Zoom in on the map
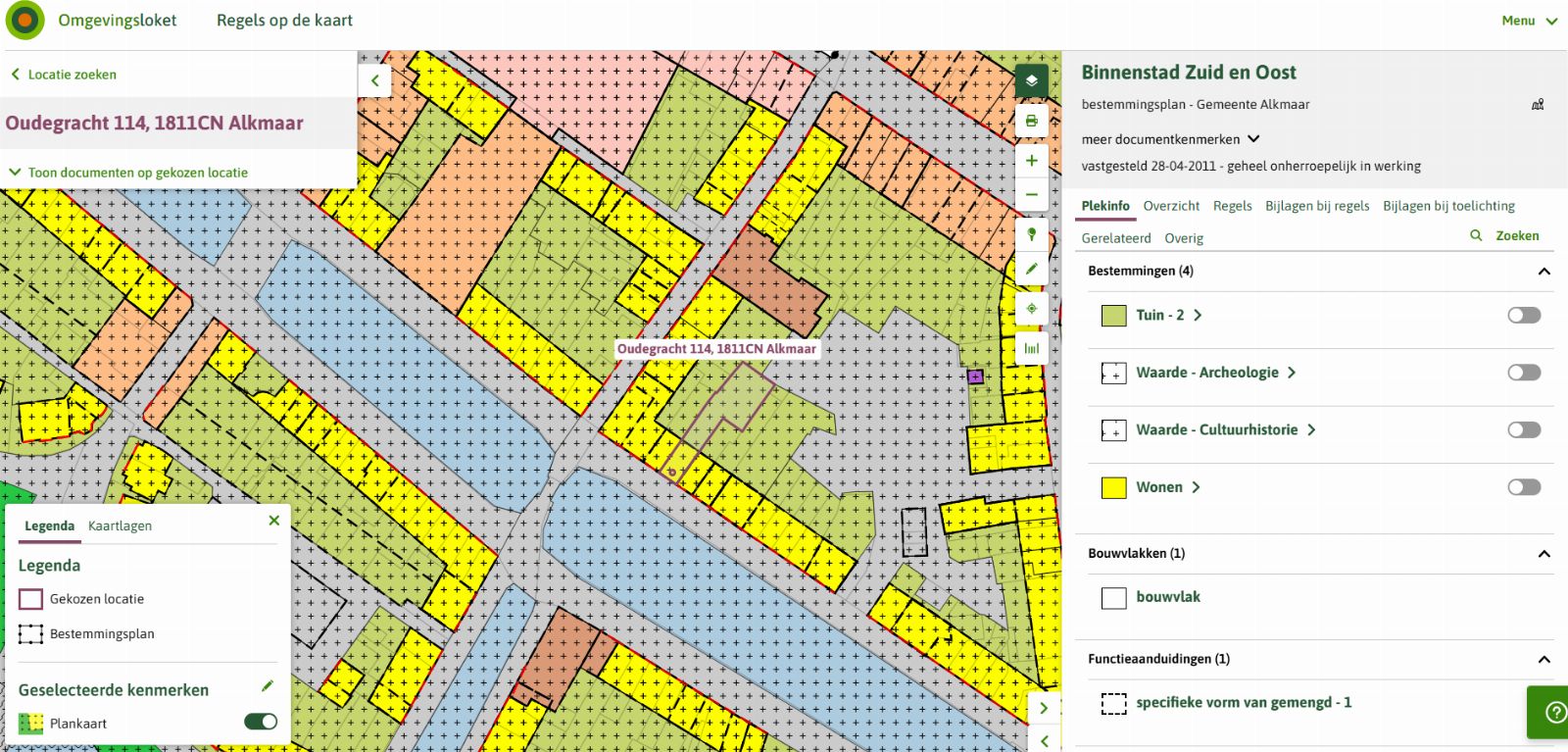This screenshot has width=1568, height=752. [1031, 161]
